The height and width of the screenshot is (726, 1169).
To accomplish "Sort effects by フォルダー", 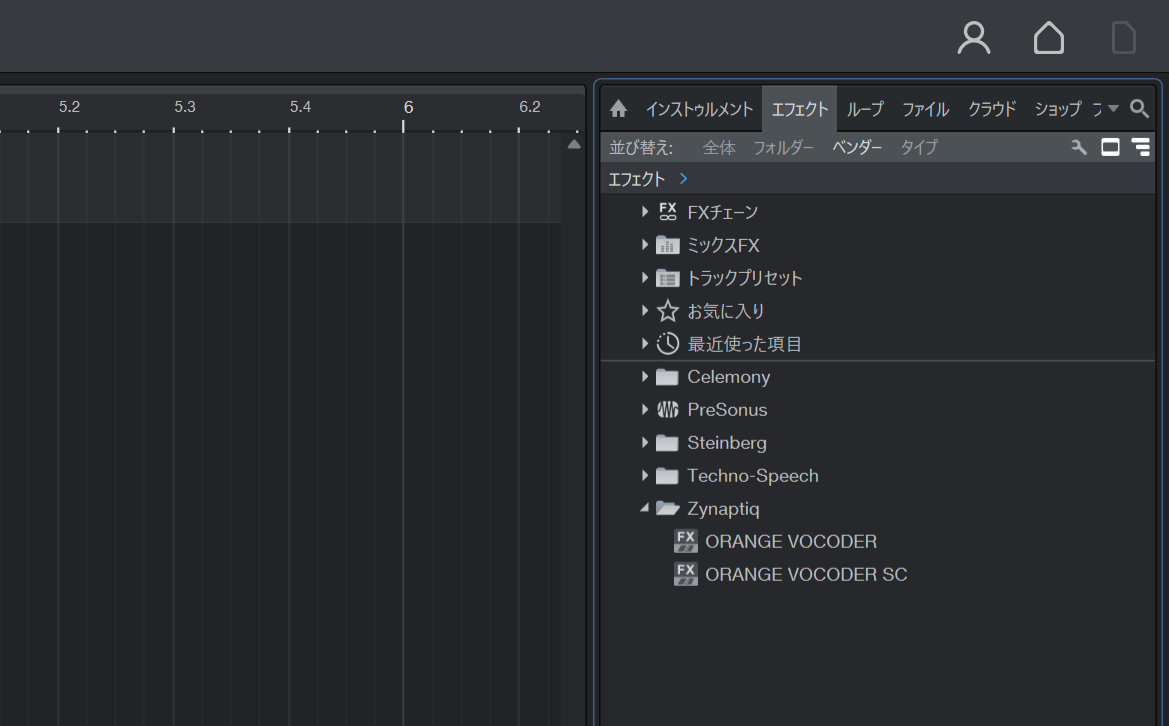I will click(783, 148).
